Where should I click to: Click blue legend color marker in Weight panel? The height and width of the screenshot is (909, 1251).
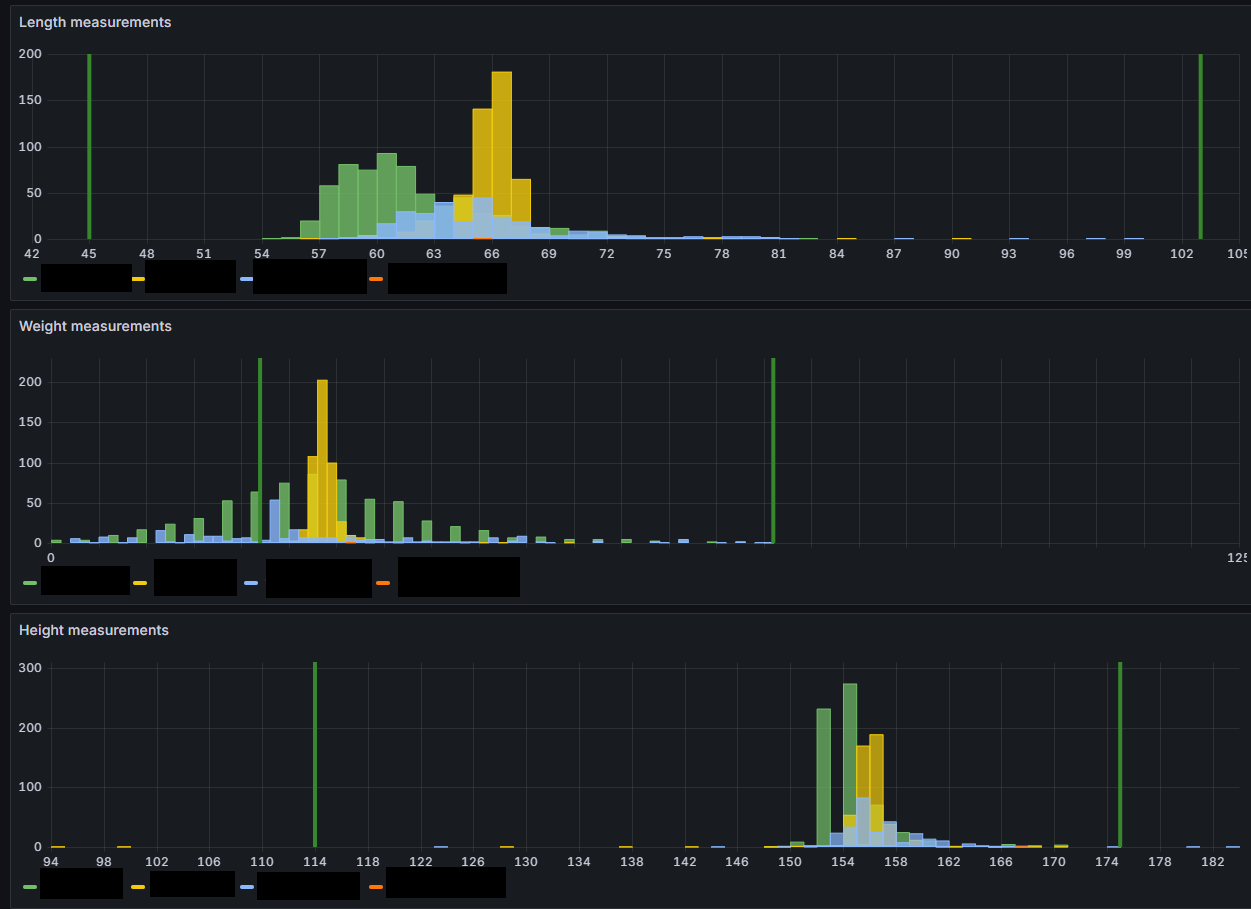point(251,582)
